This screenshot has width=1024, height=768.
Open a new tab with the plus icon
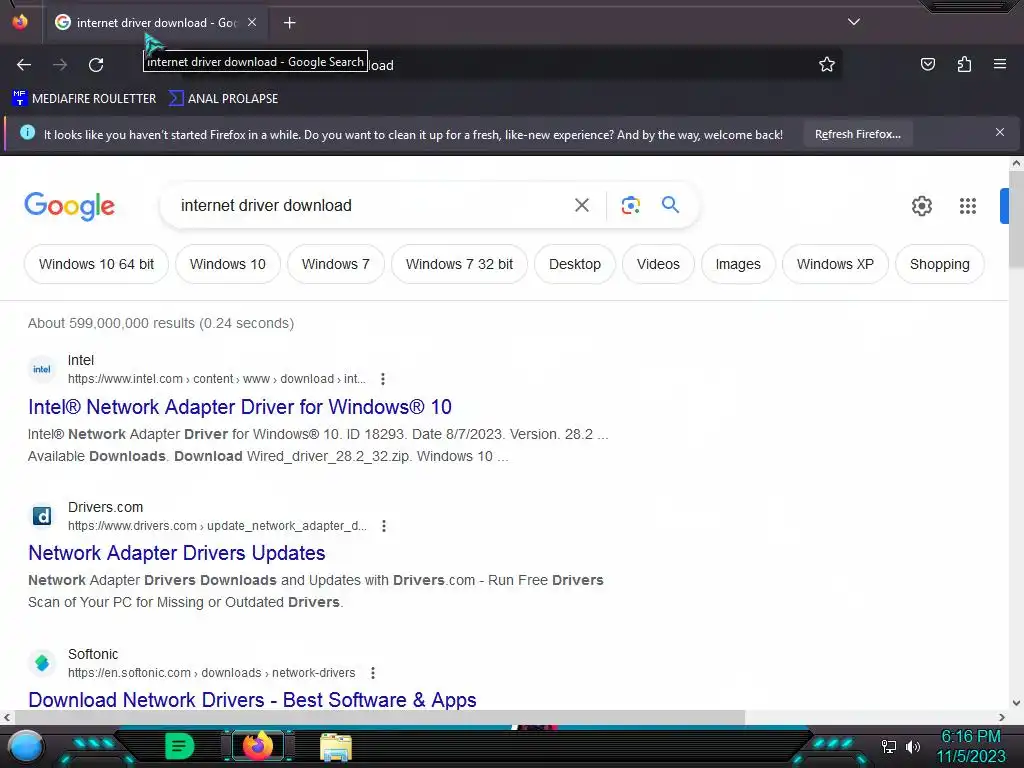point(289,23)
